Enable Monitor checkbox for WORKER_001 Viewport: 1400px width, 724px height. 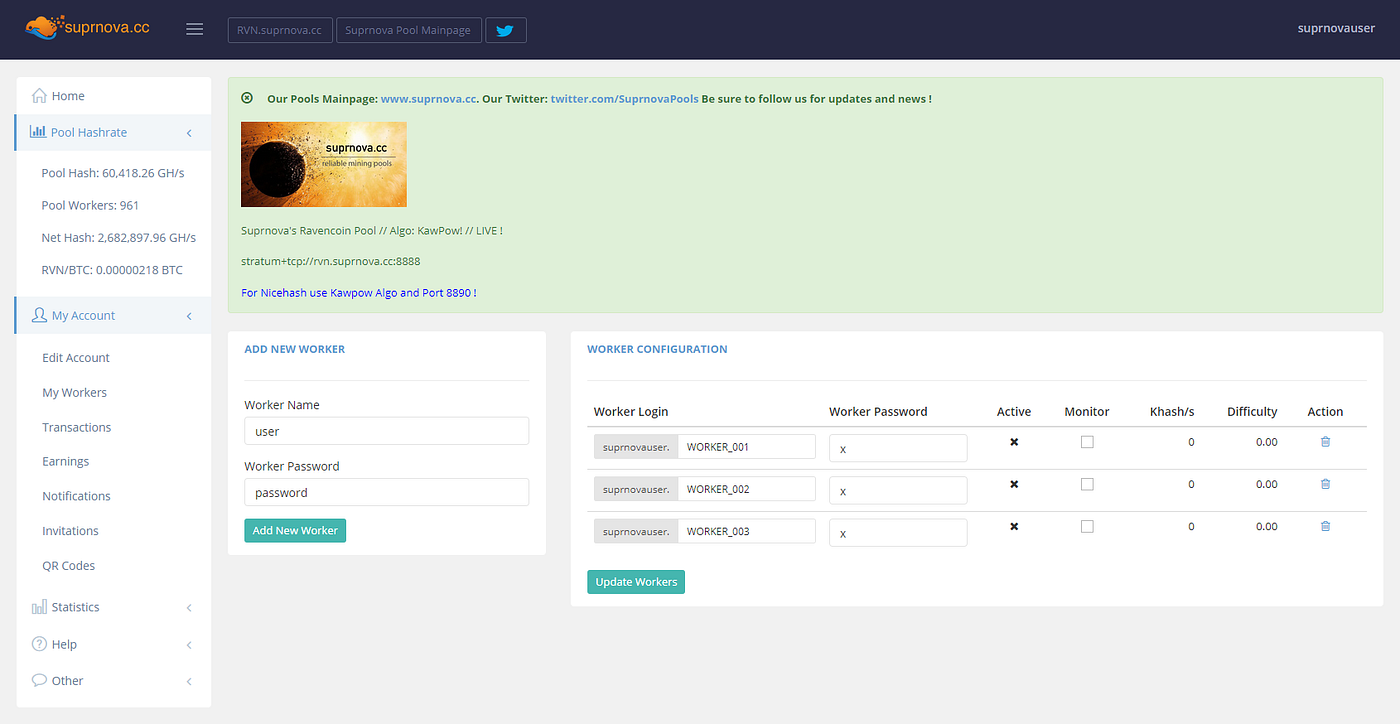point(1087,441)
